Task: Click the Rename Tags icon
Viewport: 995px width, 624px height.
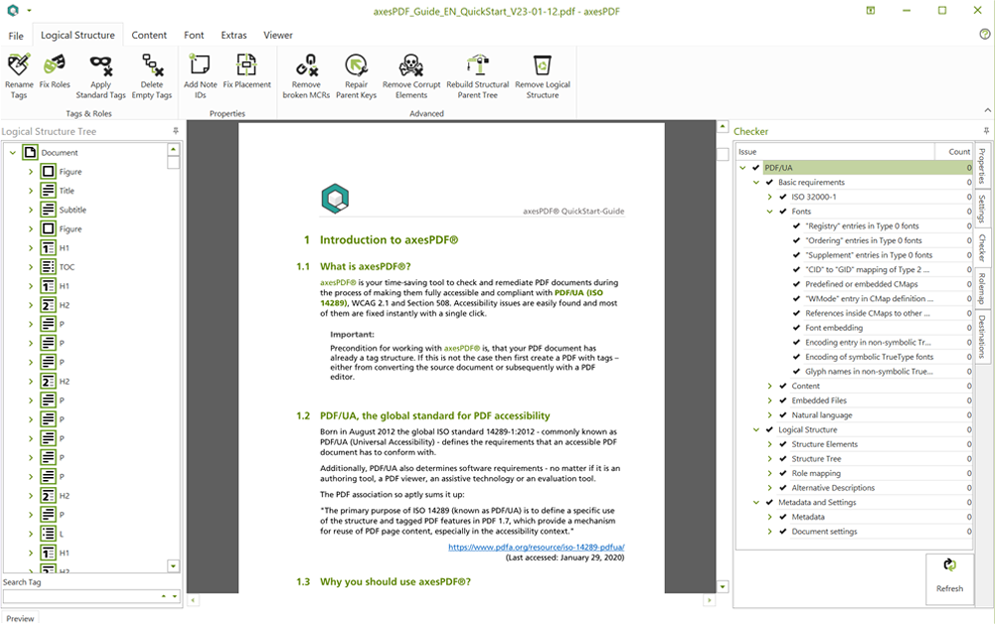Action: pos(18,66)
